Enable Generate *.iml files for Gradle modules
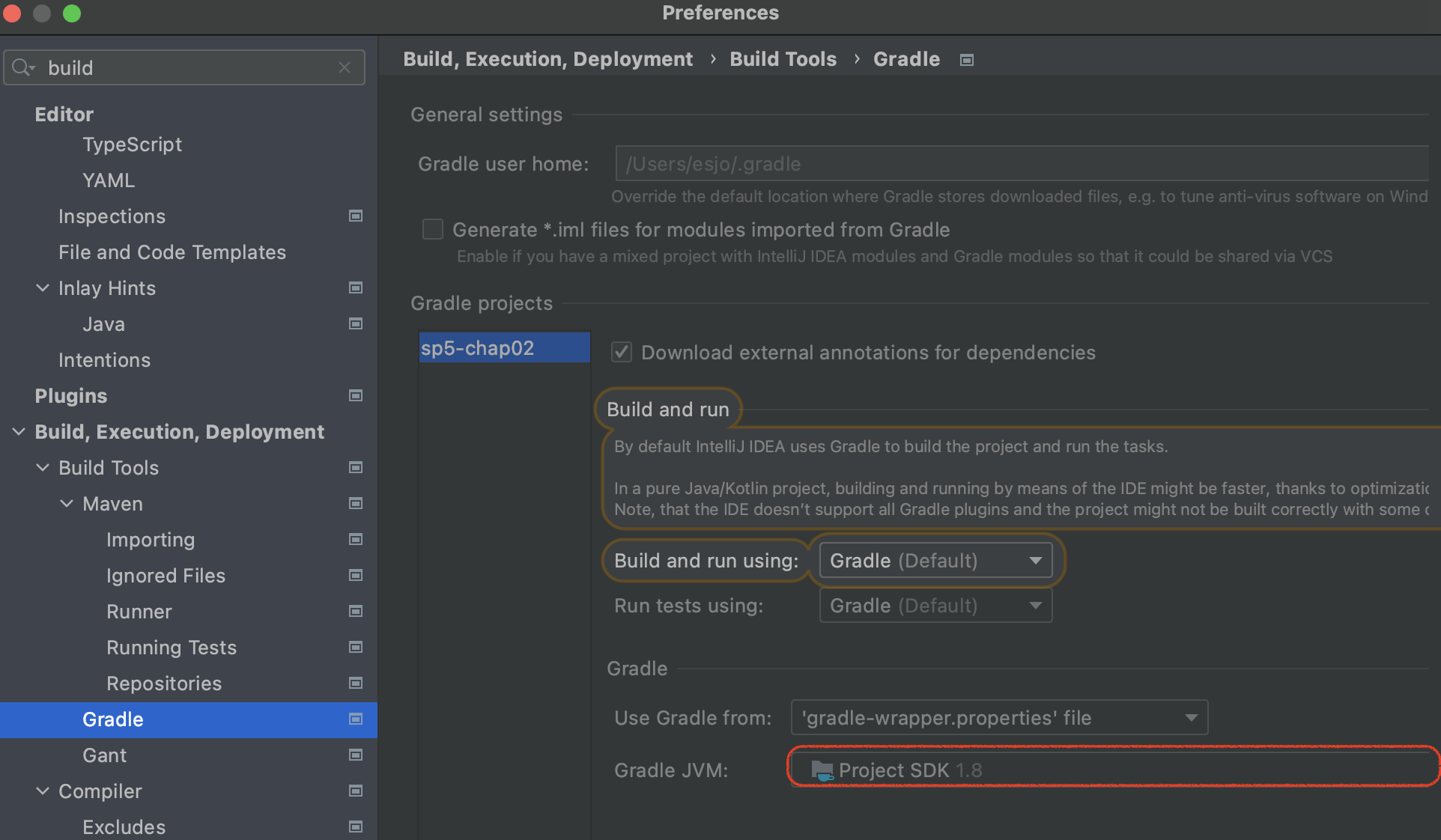 [433, 229]
